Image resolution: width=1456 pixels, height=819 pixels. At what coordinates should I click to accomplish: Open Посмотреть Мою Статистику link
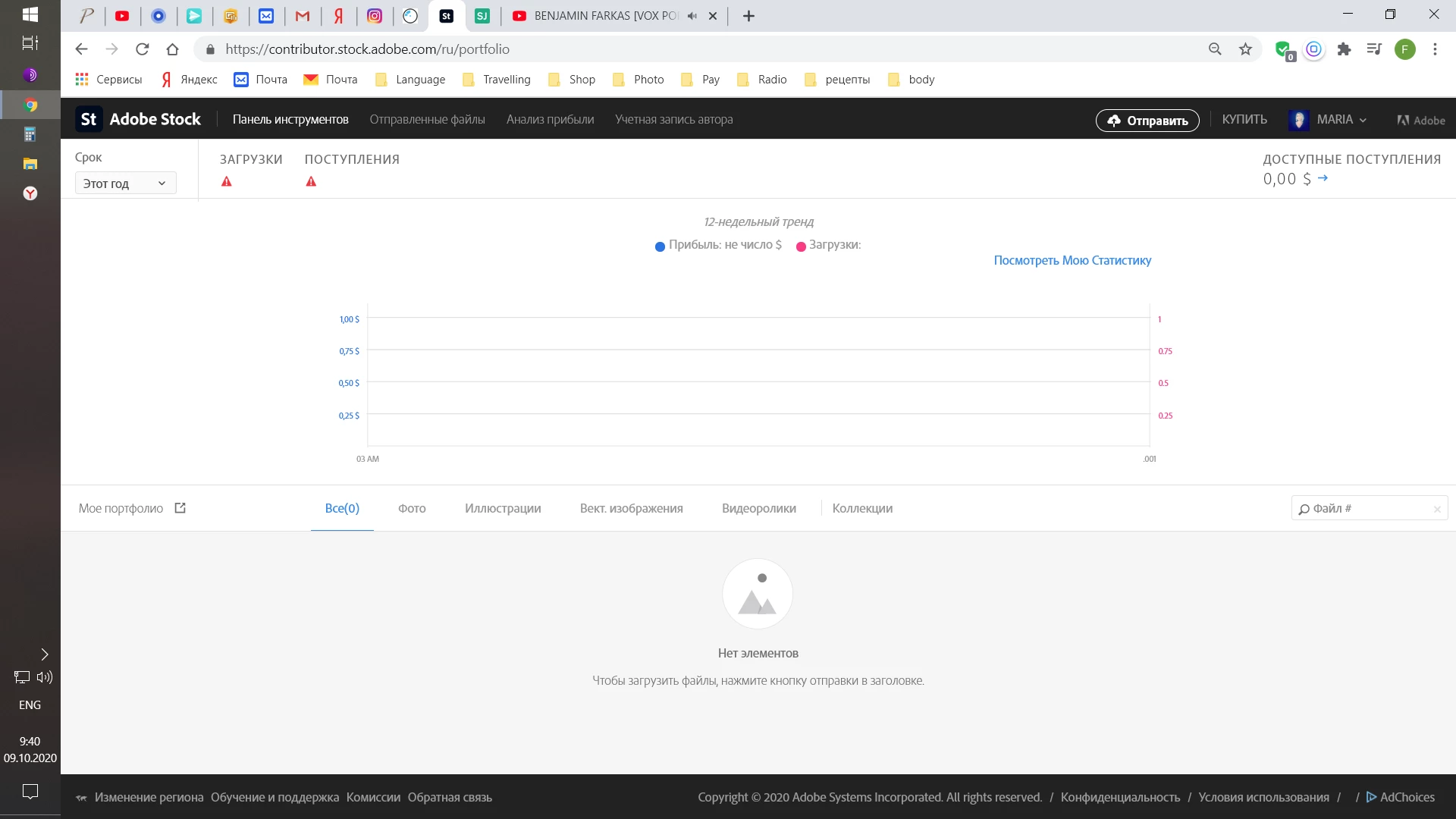1072,260
